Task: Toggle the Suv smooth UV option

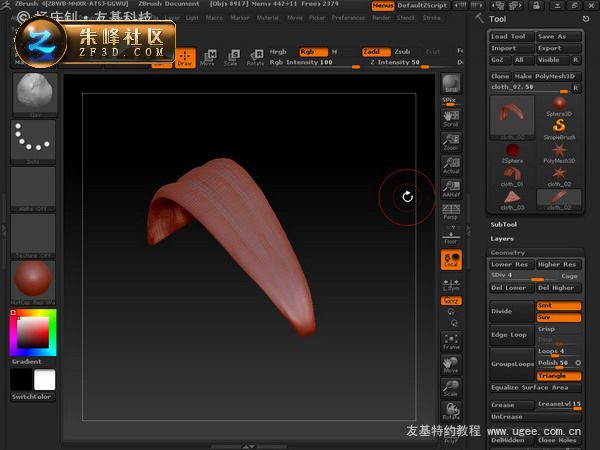Action: point(559,317)
